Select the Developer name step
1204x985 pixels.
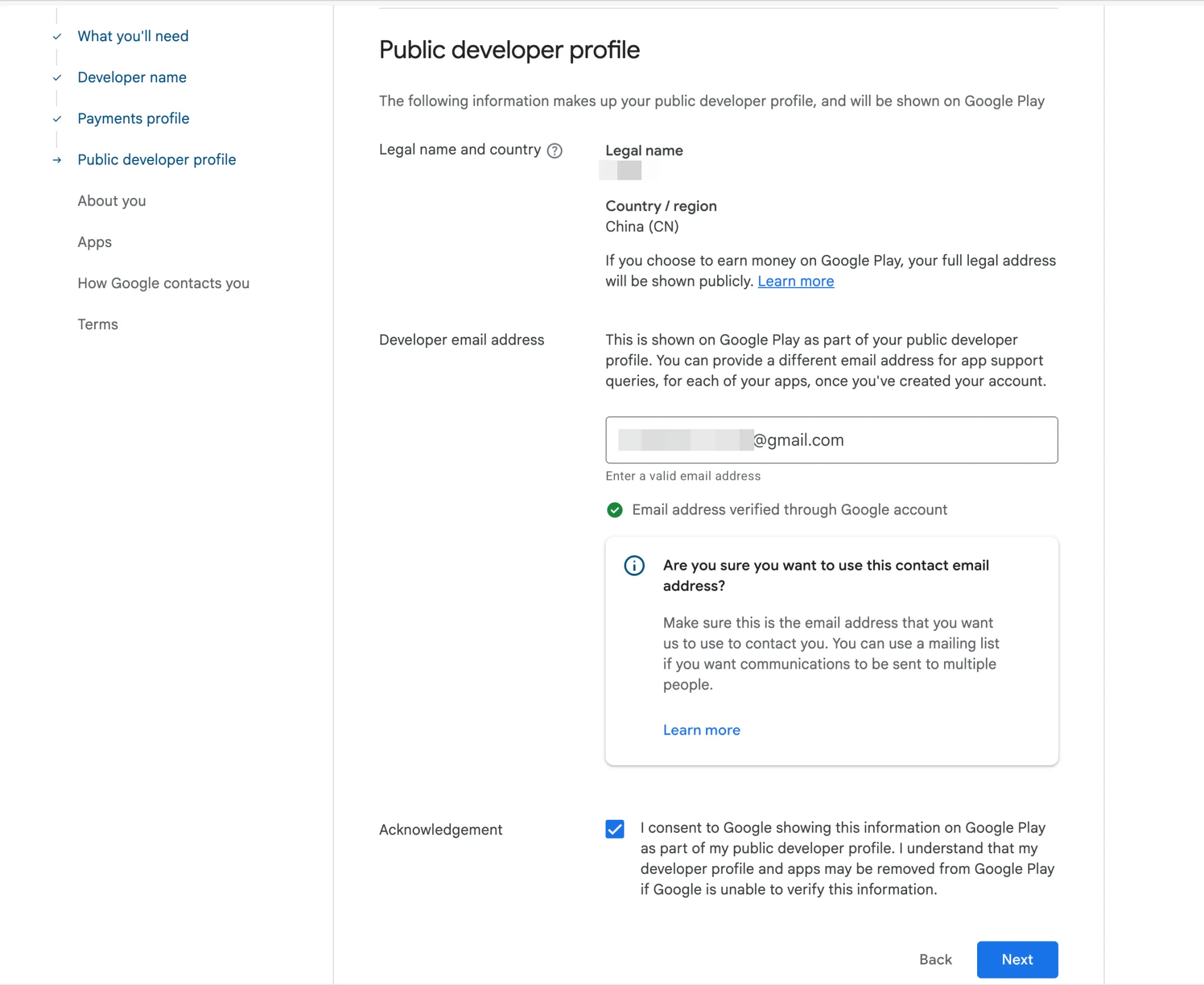click(x=132, y=77)
